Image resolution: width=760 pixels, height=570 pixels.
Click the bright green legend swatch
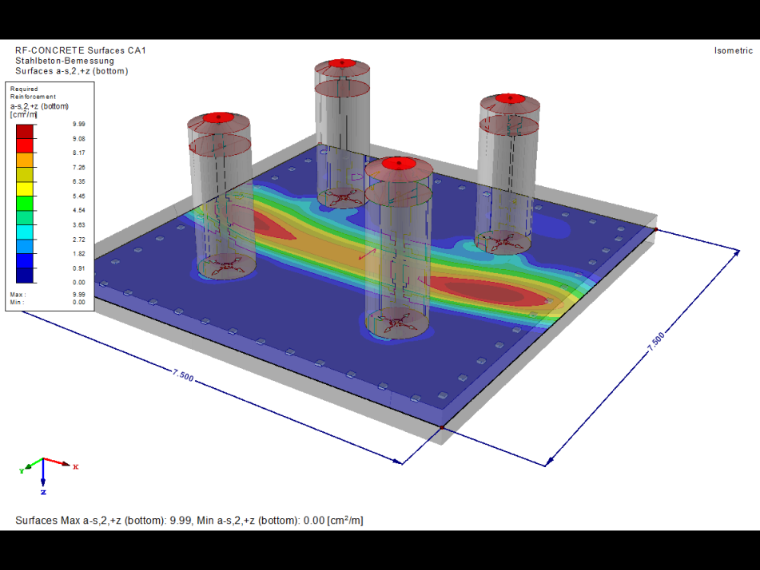pos(25,203)
